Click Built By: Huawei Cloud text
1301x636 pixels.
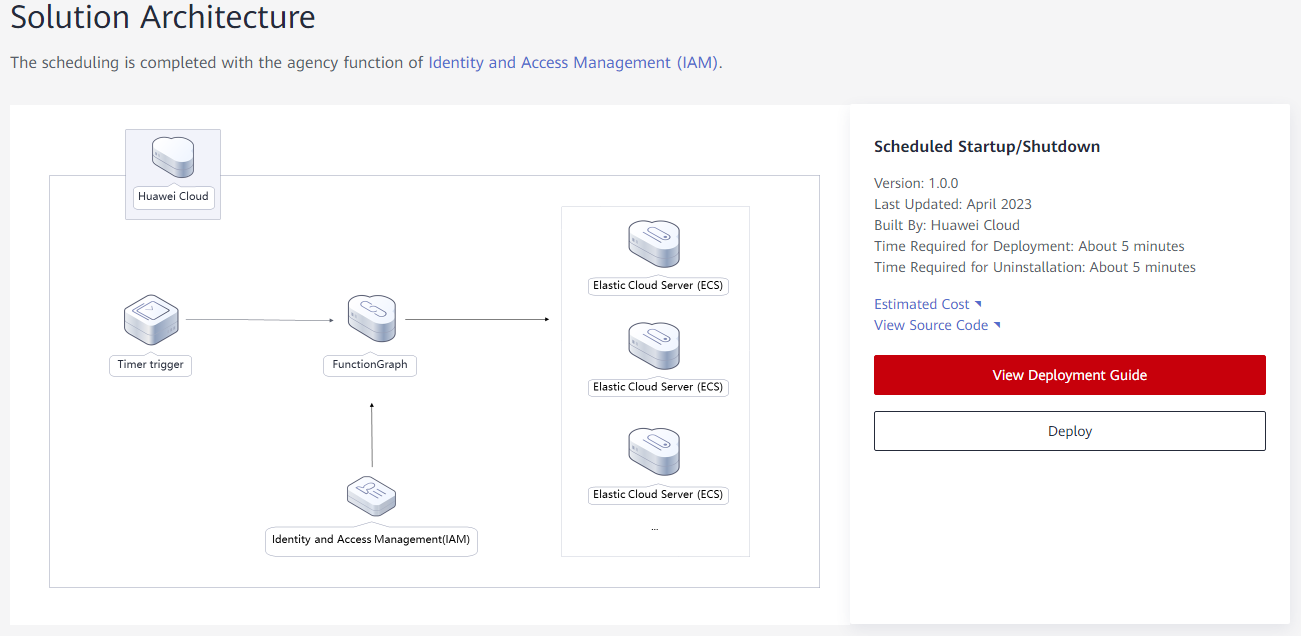click(947, 225)
